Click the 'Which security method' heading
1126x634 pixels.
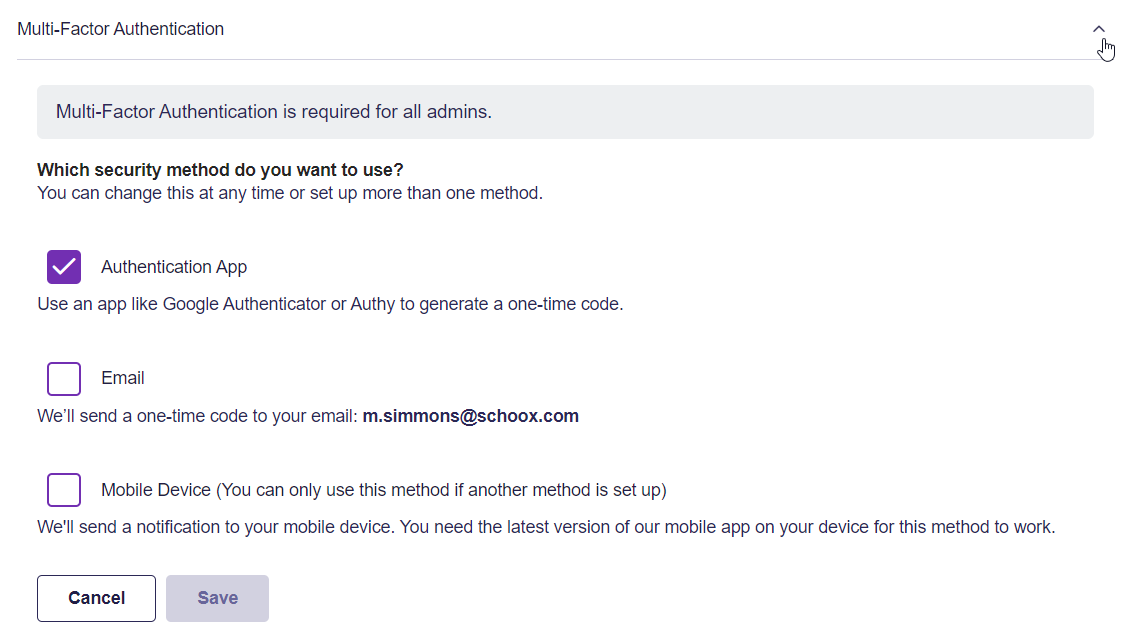220,170
